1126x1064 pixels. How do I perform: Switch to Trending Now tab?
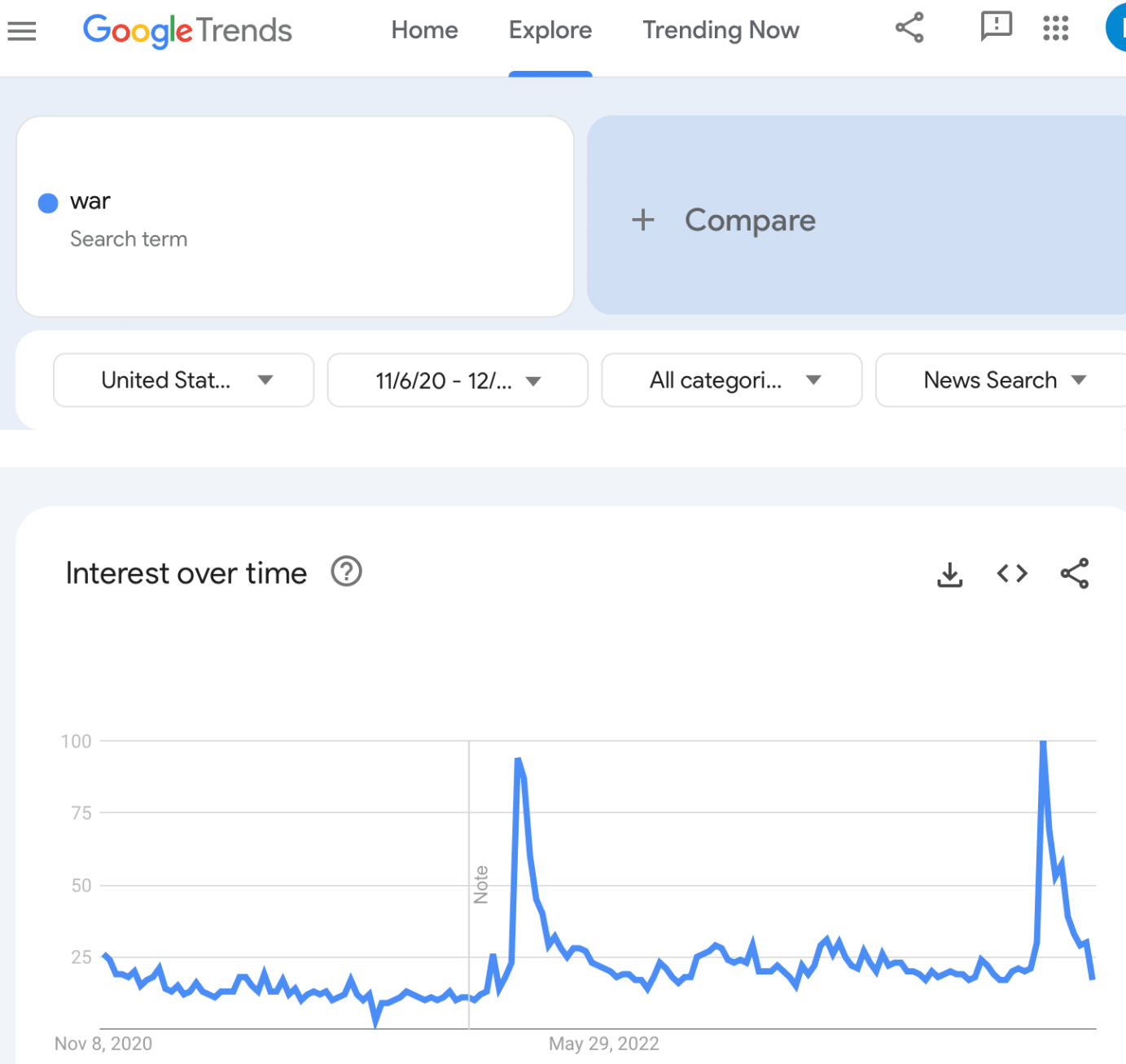click(x=721, y=31)
